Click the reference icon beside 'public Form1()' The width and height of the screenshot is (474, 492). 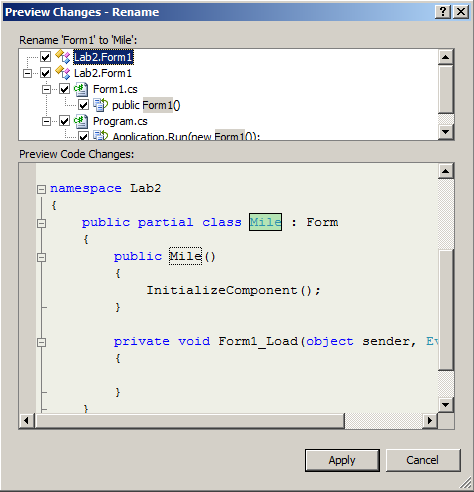tap(100, 105)
